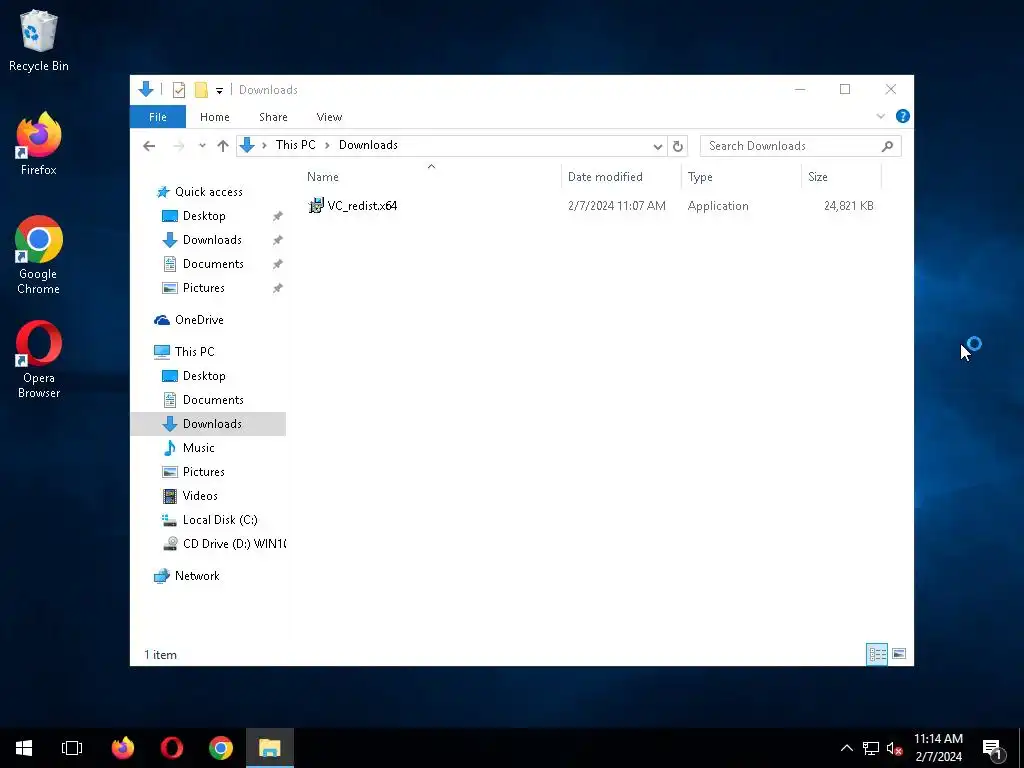Open network status tray icon

(x=871, y=748)
